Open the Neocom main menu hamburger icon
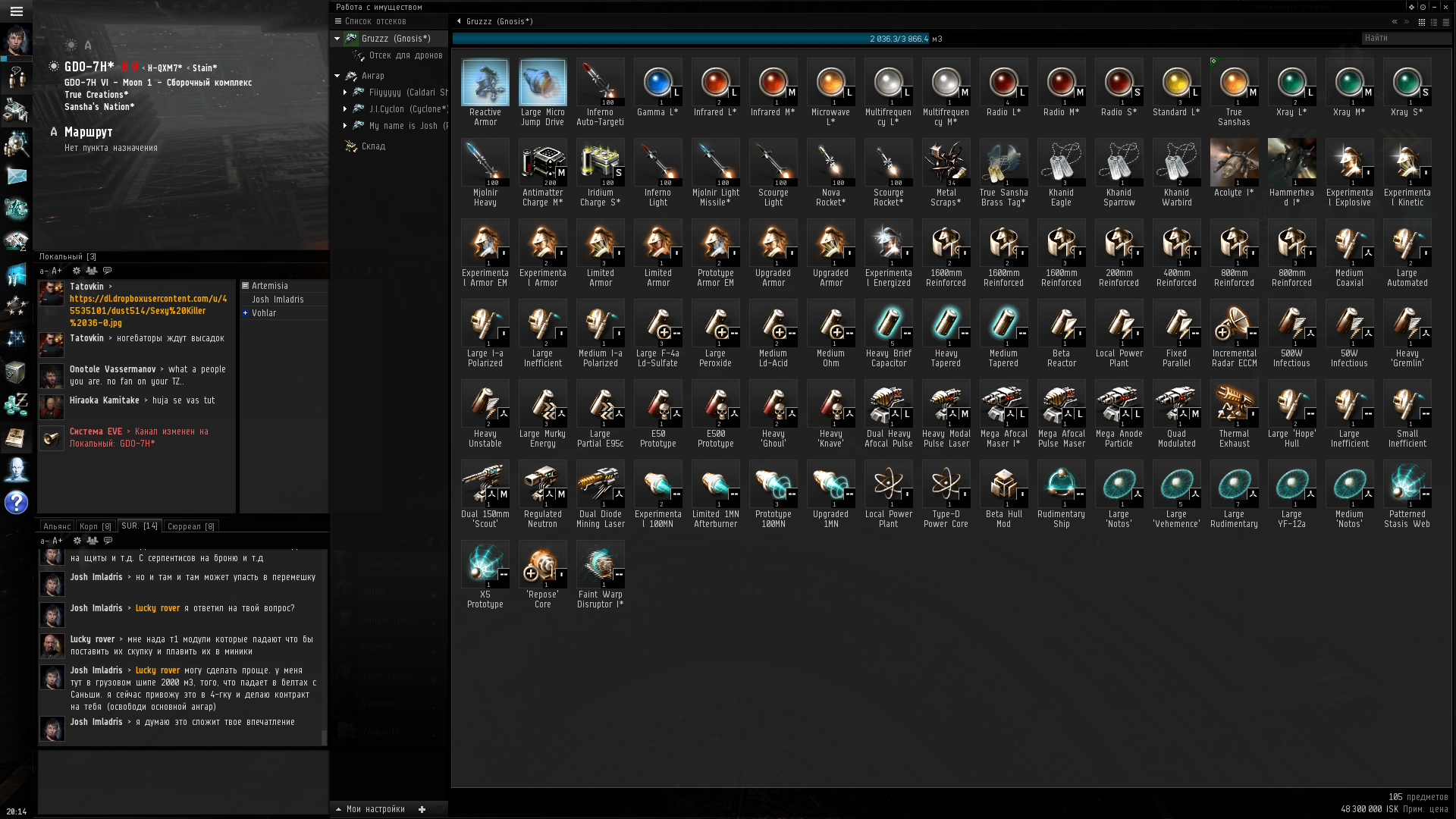This screenshot has width=1456, height=819. tap(16, 11)
